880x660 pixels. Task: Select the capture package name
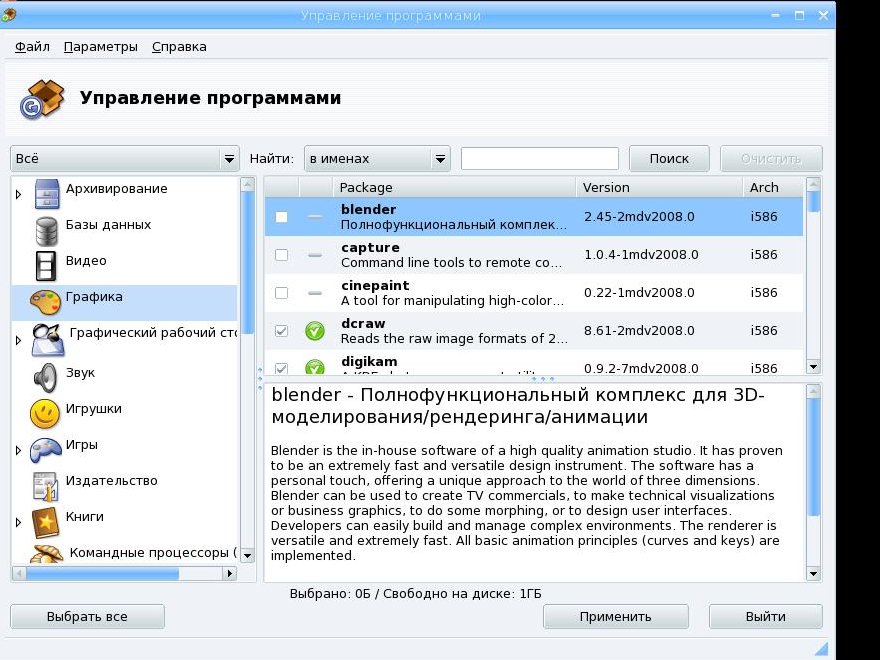click(x=370, y=248)
